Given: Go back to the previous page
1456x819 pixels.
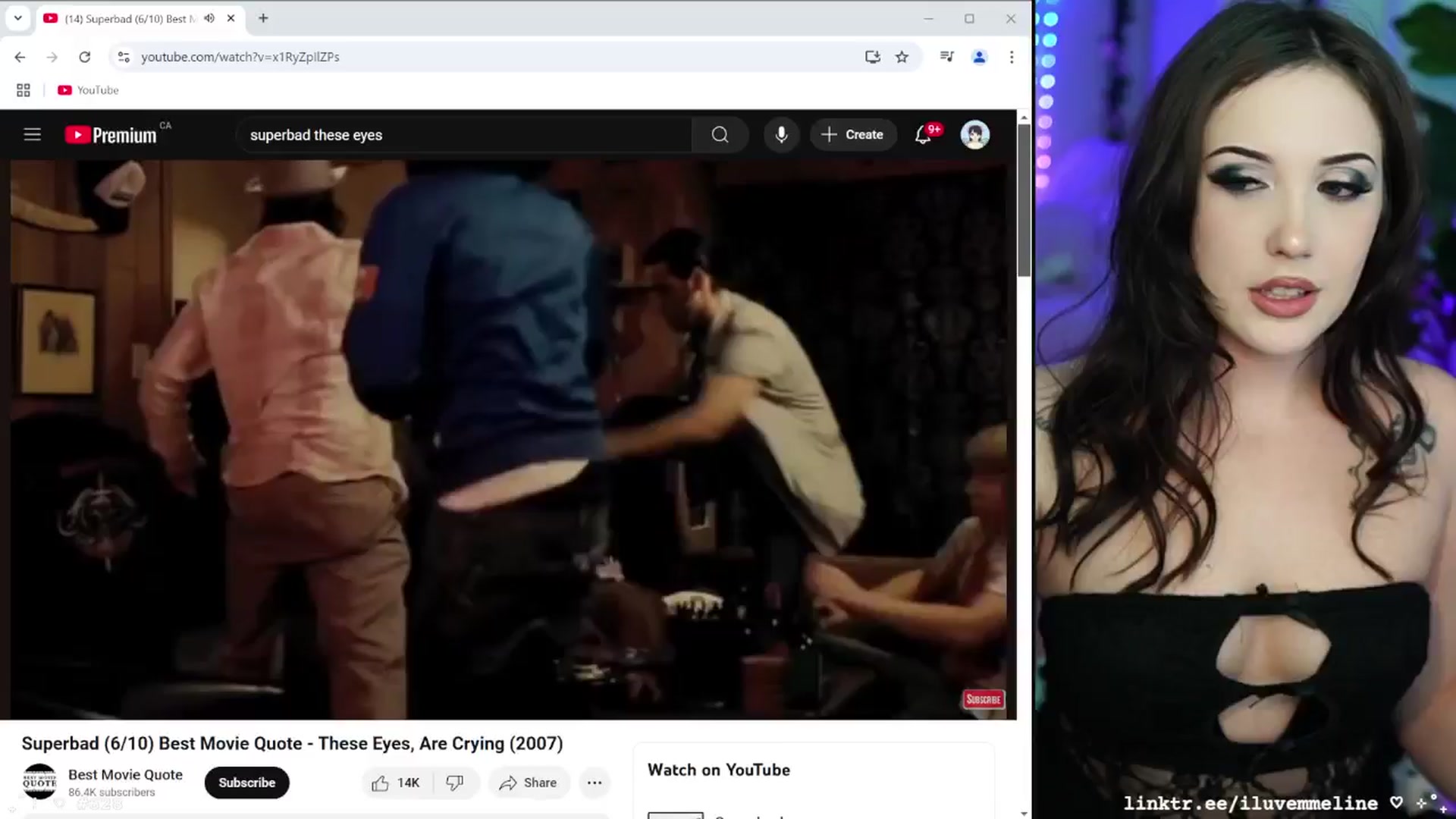Looking at the screenshot, I should pos(20,57).
